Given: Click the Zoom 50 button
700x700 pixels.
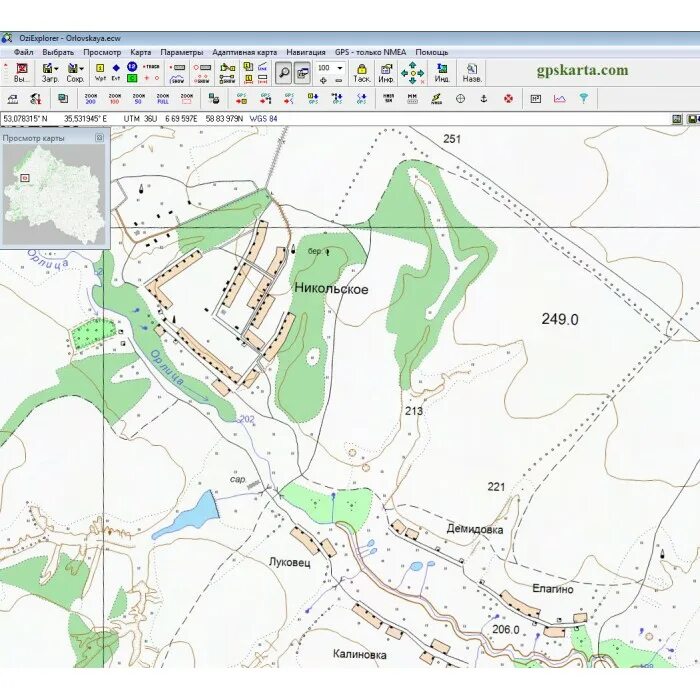Looking at the screenshot, I should click(139, 99).
